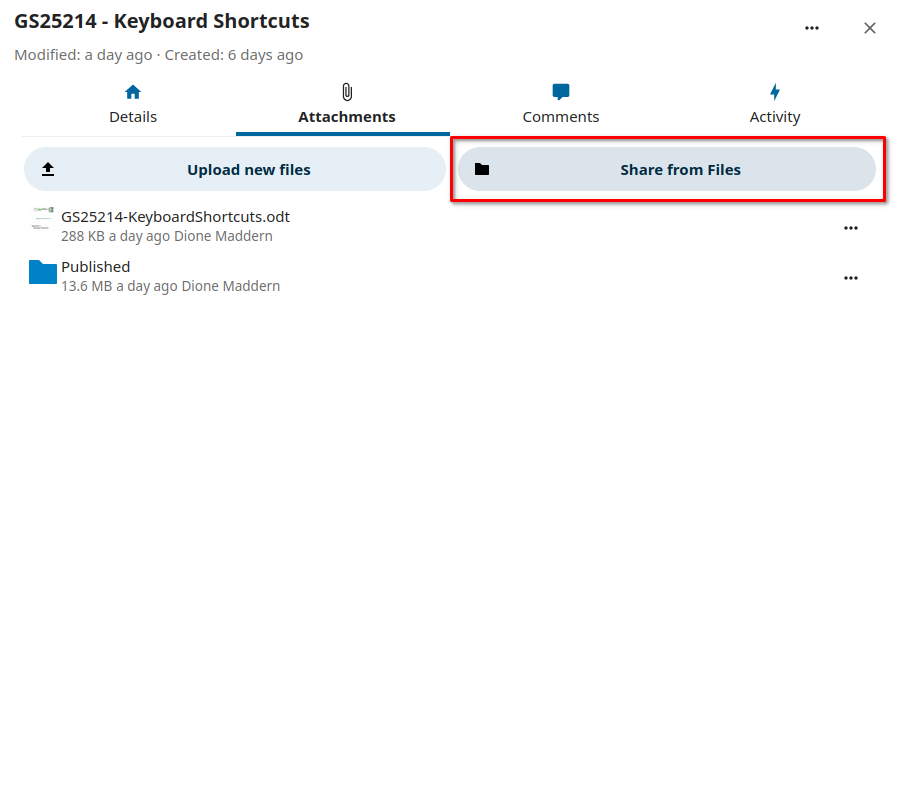This screenshot has width=900, height=789.
Task: Click the home icon above Details
Action: tap(133, 92)
